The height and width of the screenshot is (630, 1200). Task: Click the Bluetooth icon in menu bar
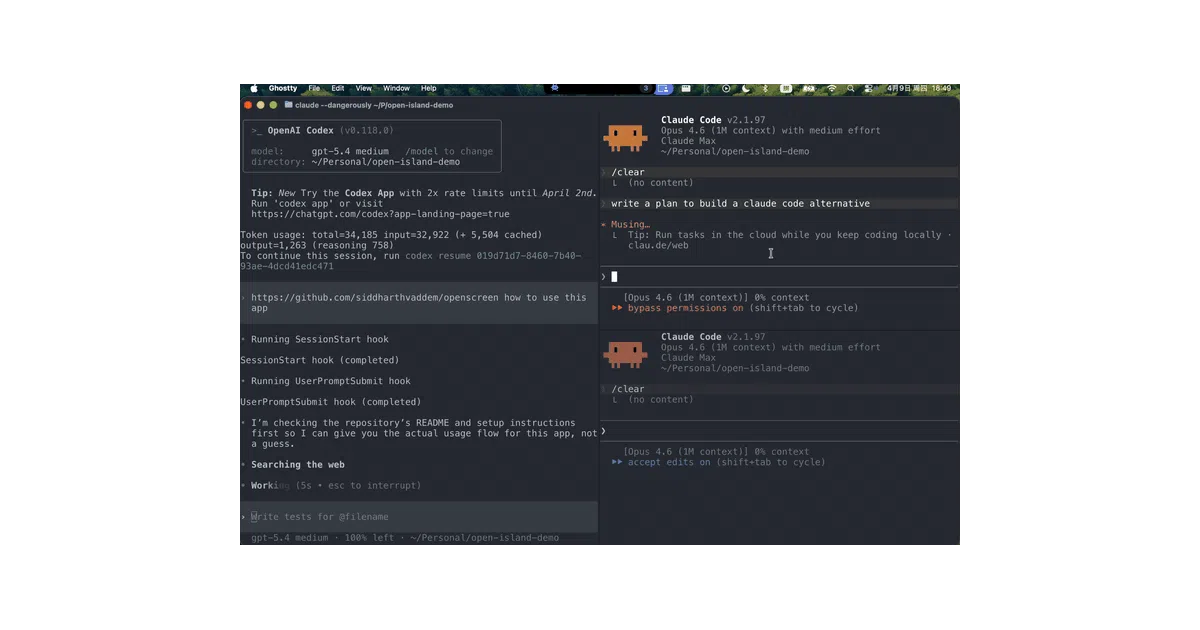point(765,88)
